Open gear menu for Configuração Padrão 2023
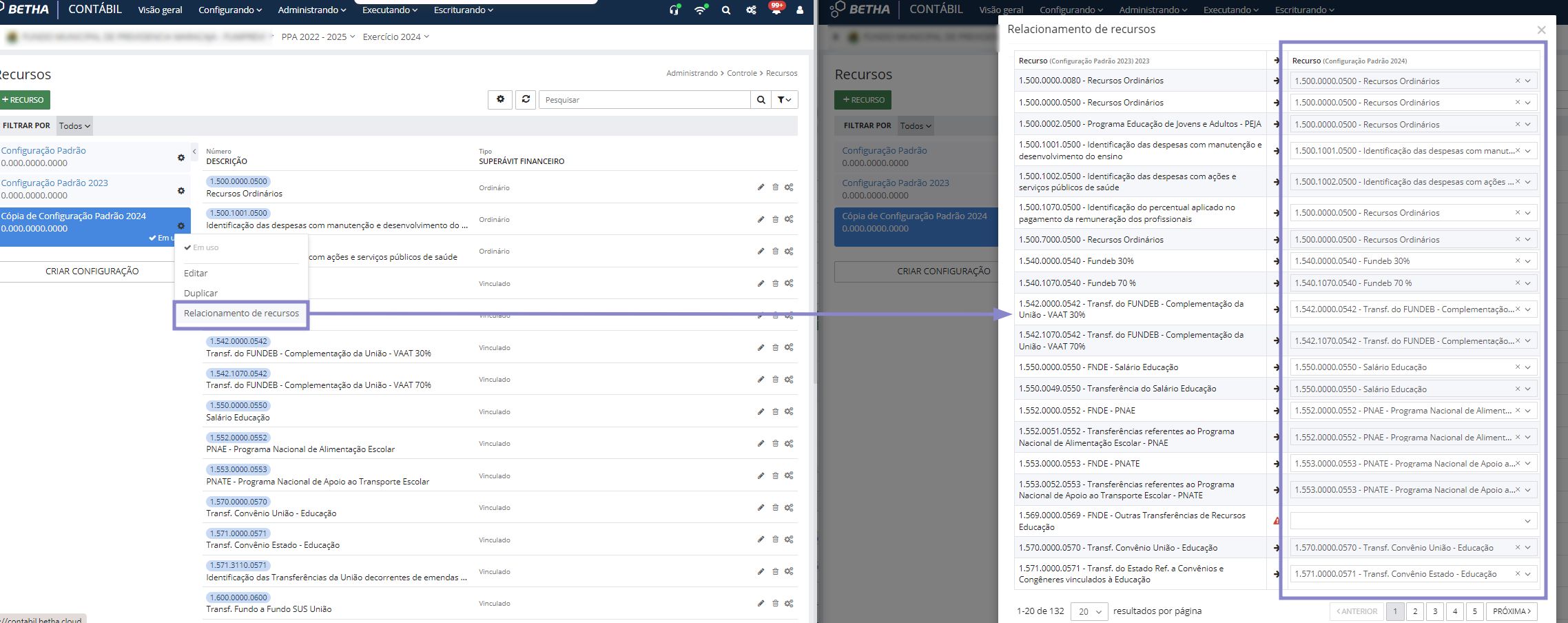 pyautogui.click(x=181, y=191)
